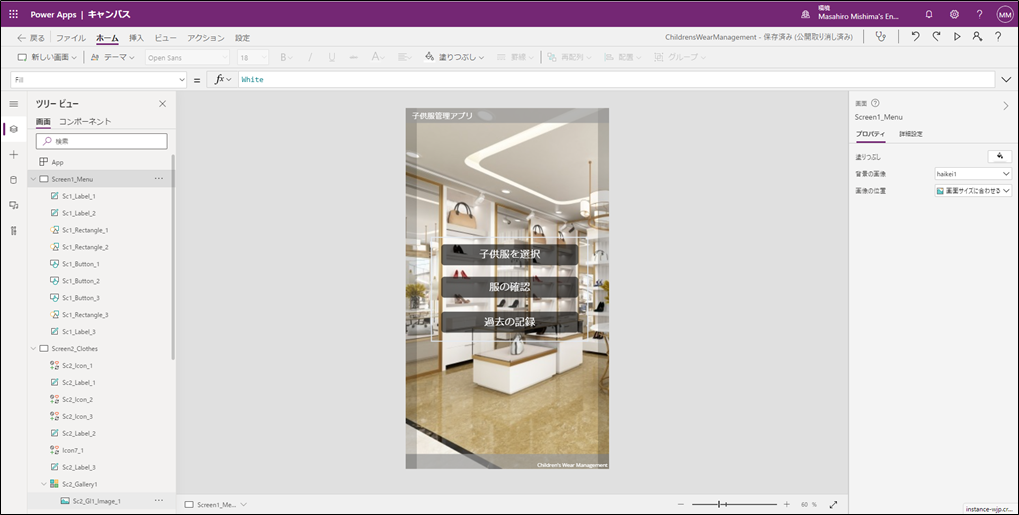Expand the formula bar

pyautogui.click(x=1007, y=79)
